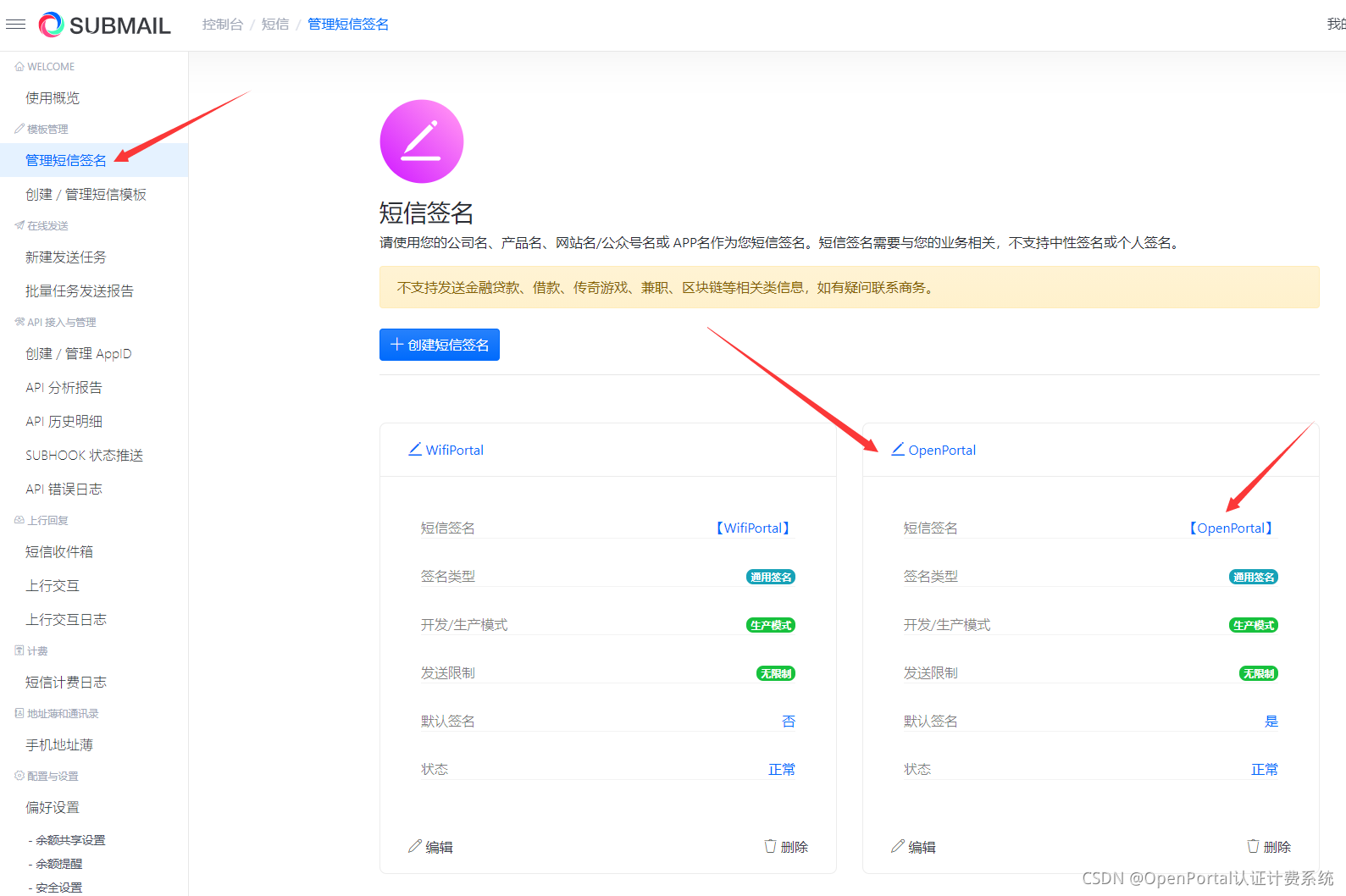The image size is (1346, 896).
Task: Open API 错误日志 in sidebar
Action: [64, 489]
